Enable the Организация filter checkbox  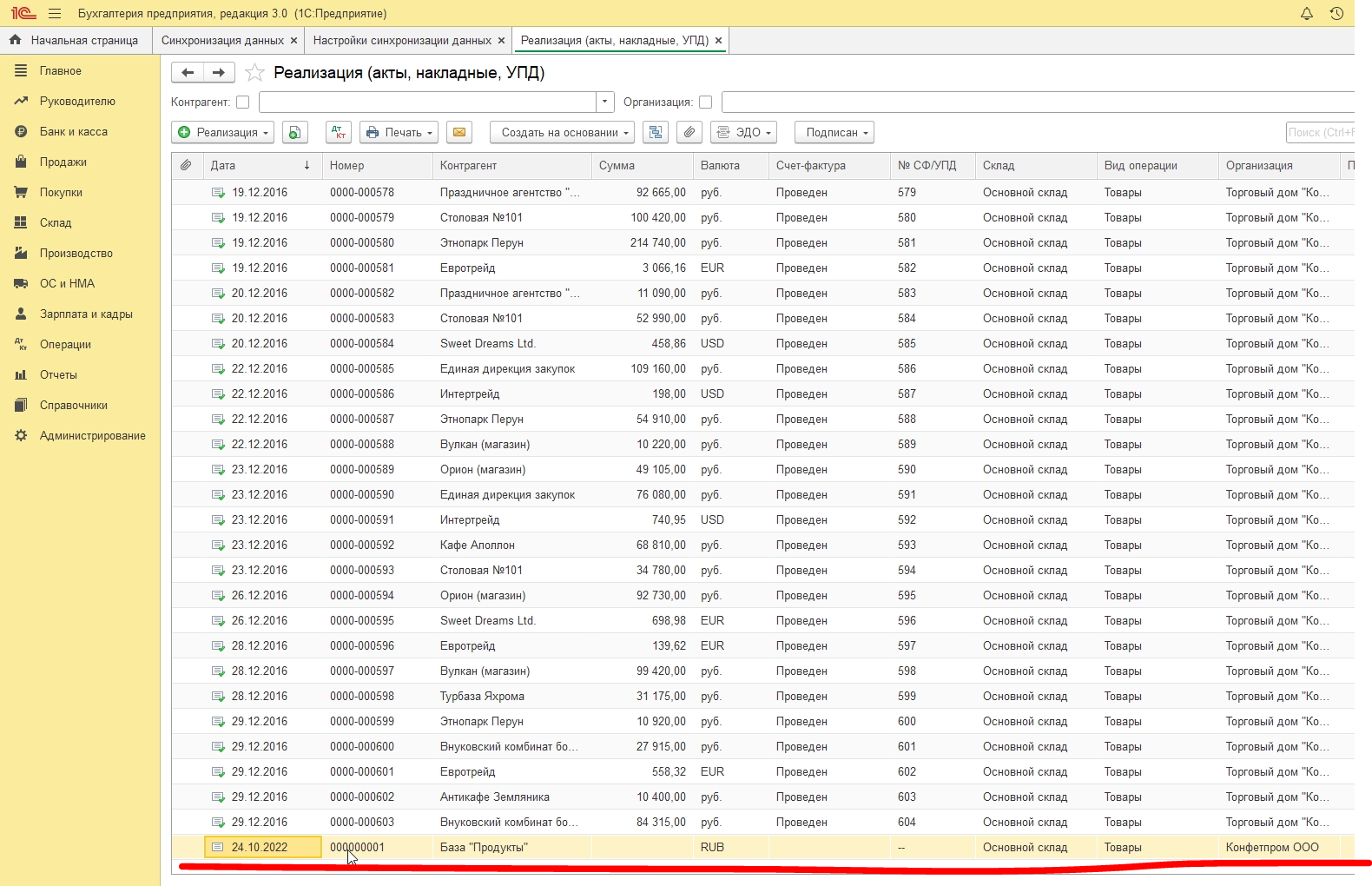[x=705, y=102]
